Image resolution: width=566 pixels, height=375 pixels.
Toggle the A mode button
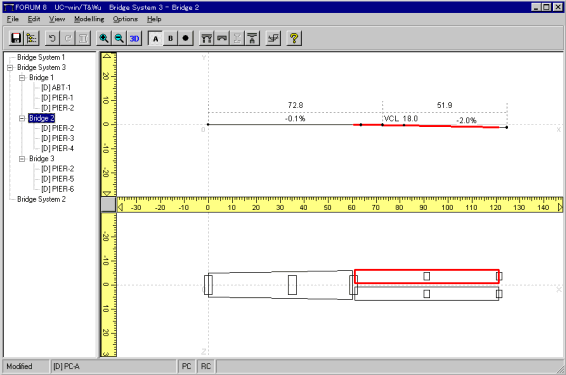coord(155,38)
